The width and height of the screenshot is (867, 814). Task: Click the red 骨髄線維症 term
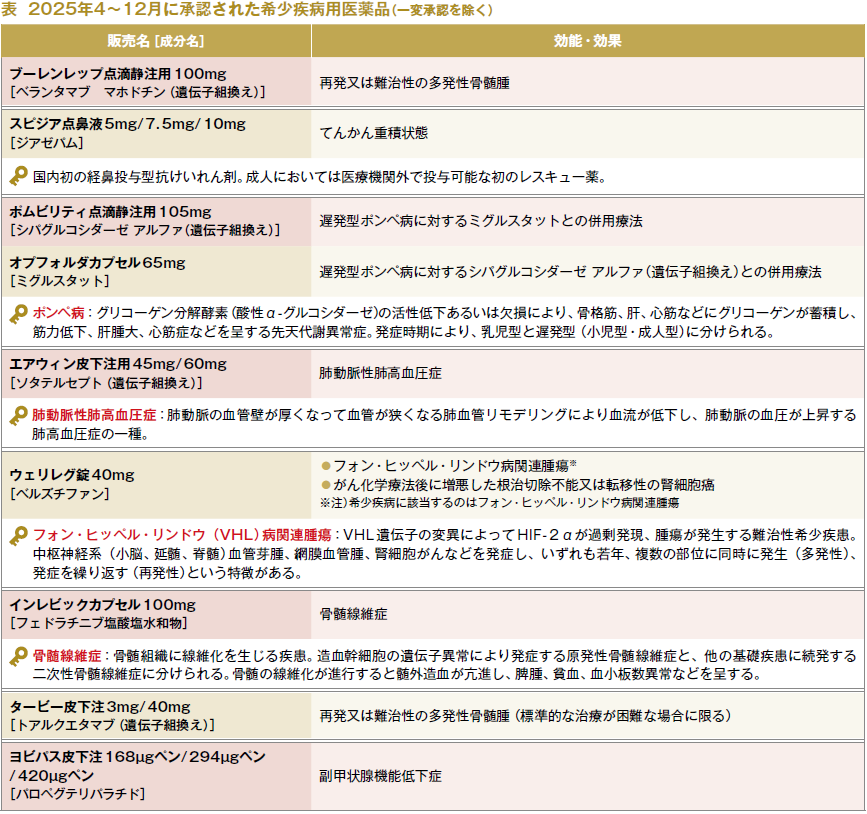coord(66,657)
